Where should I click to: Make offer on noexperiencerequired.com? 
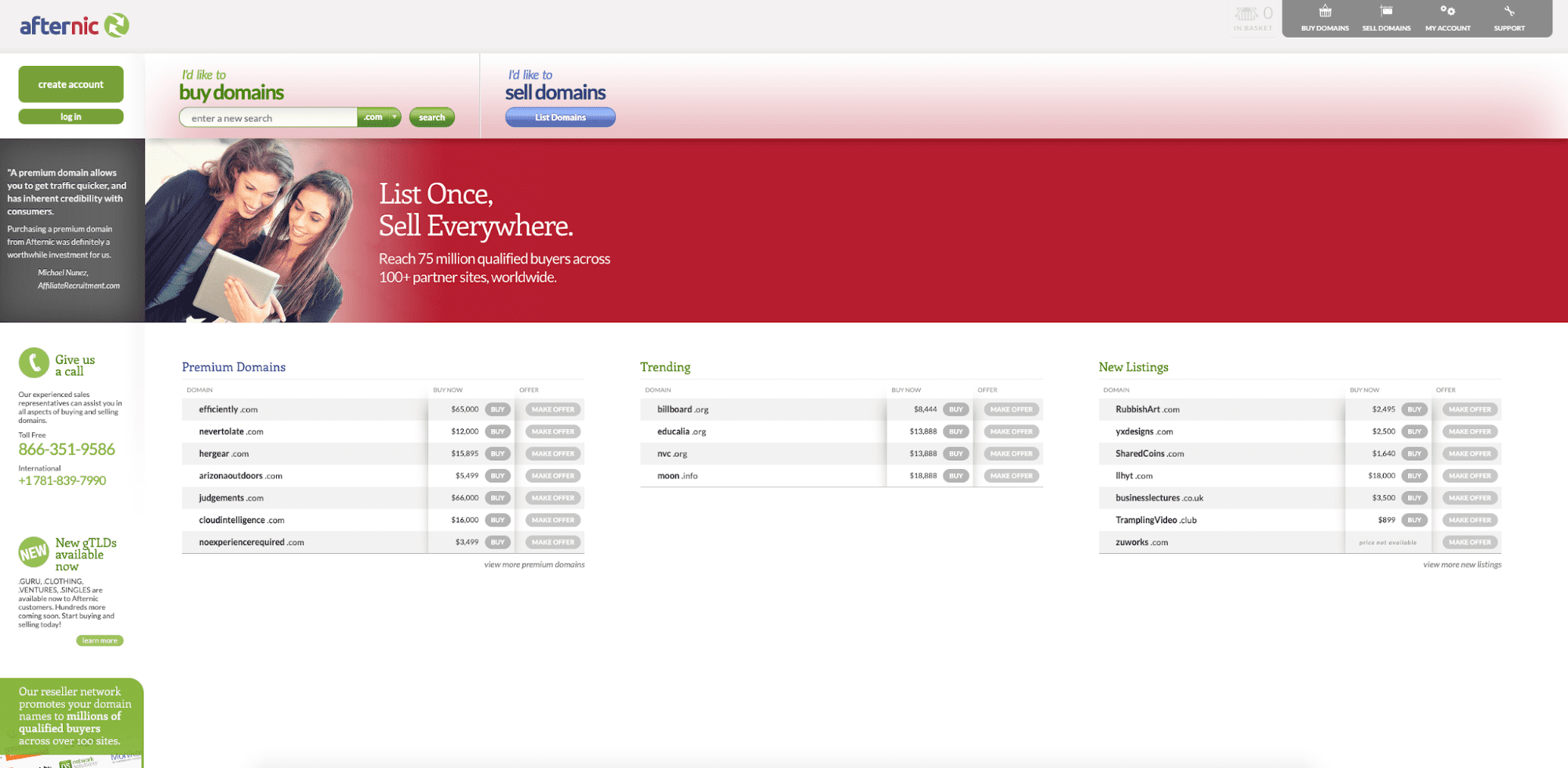point(553,542)
